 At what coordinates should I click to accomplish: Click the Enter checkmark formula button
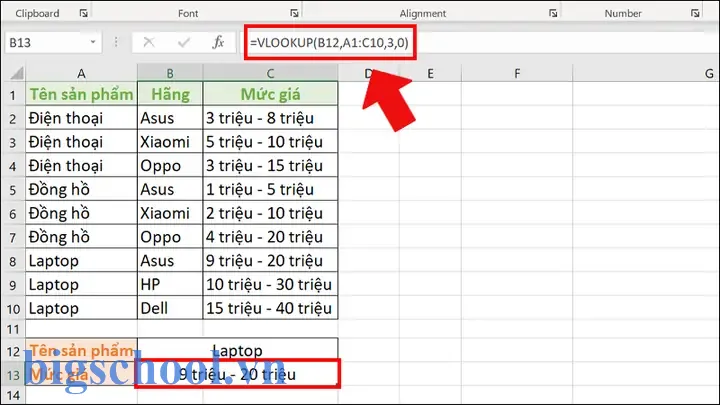click(184, 43)
